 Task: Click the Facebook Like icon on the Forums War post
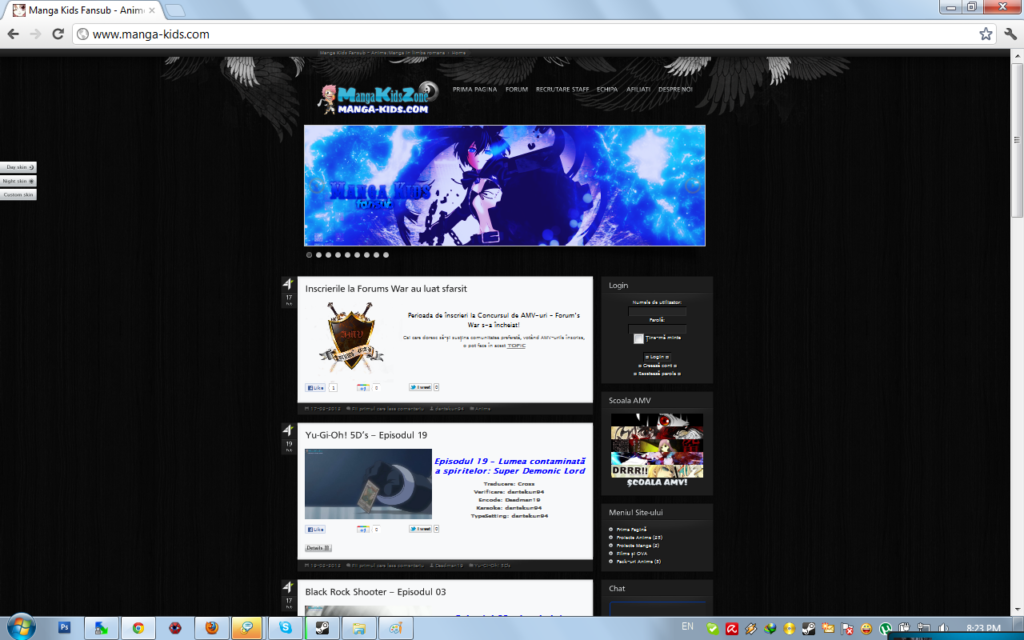pos(314,387)
